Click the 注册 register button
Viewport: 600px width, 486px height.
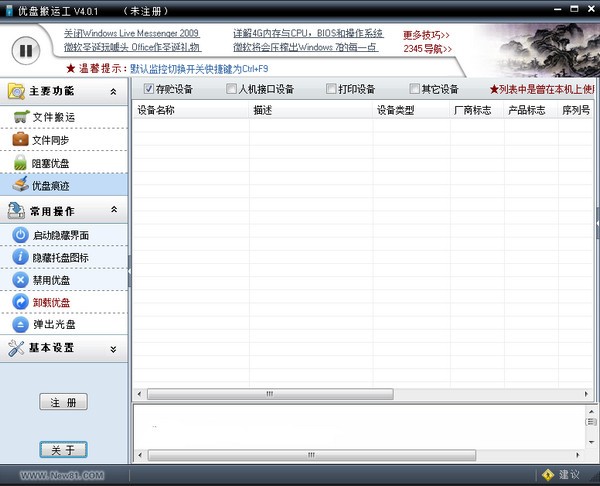63,402
